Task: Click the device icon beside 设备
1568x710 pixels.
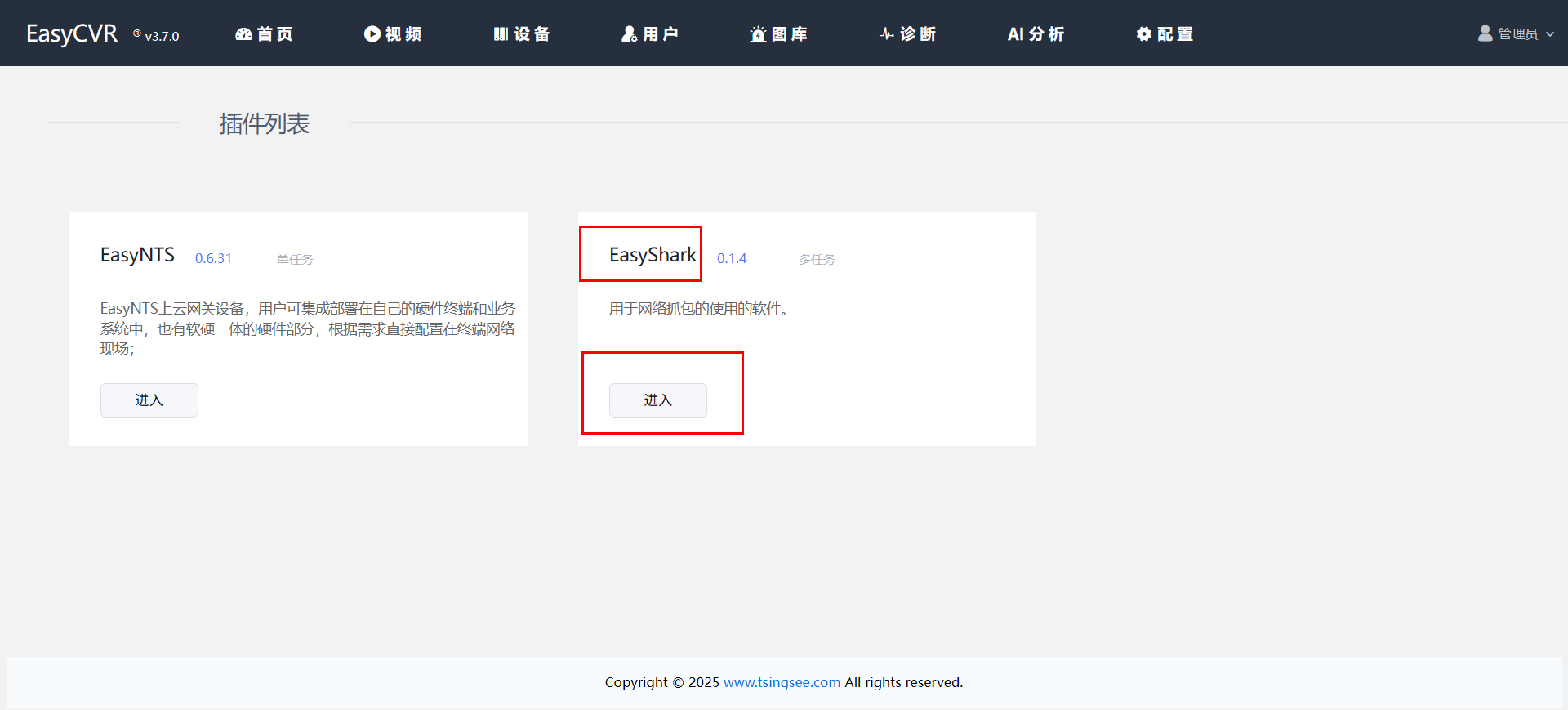Action: tap(501, 34)
